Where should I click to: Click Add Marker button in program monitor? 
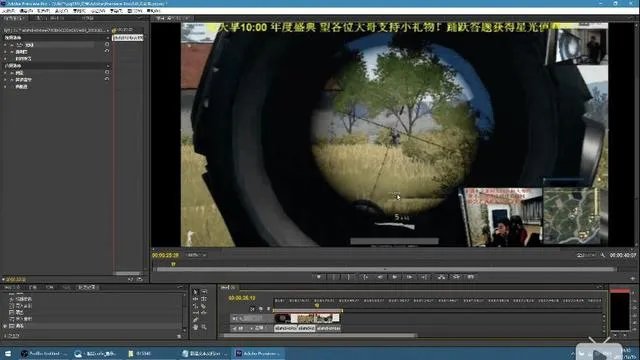click(319, 277)
